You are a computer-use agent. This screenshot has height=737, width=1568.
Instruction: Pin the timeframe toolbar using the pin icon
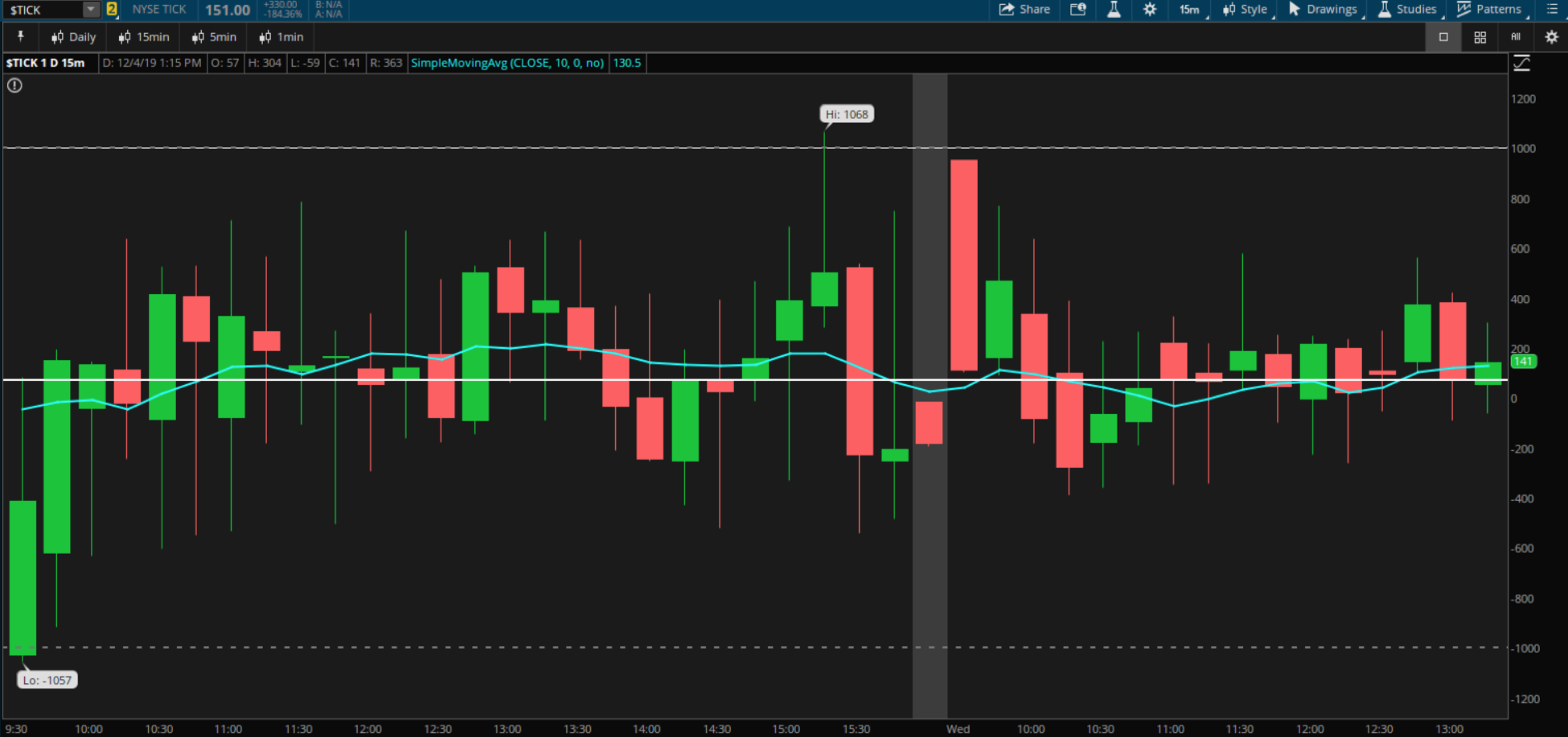(22, 36)
